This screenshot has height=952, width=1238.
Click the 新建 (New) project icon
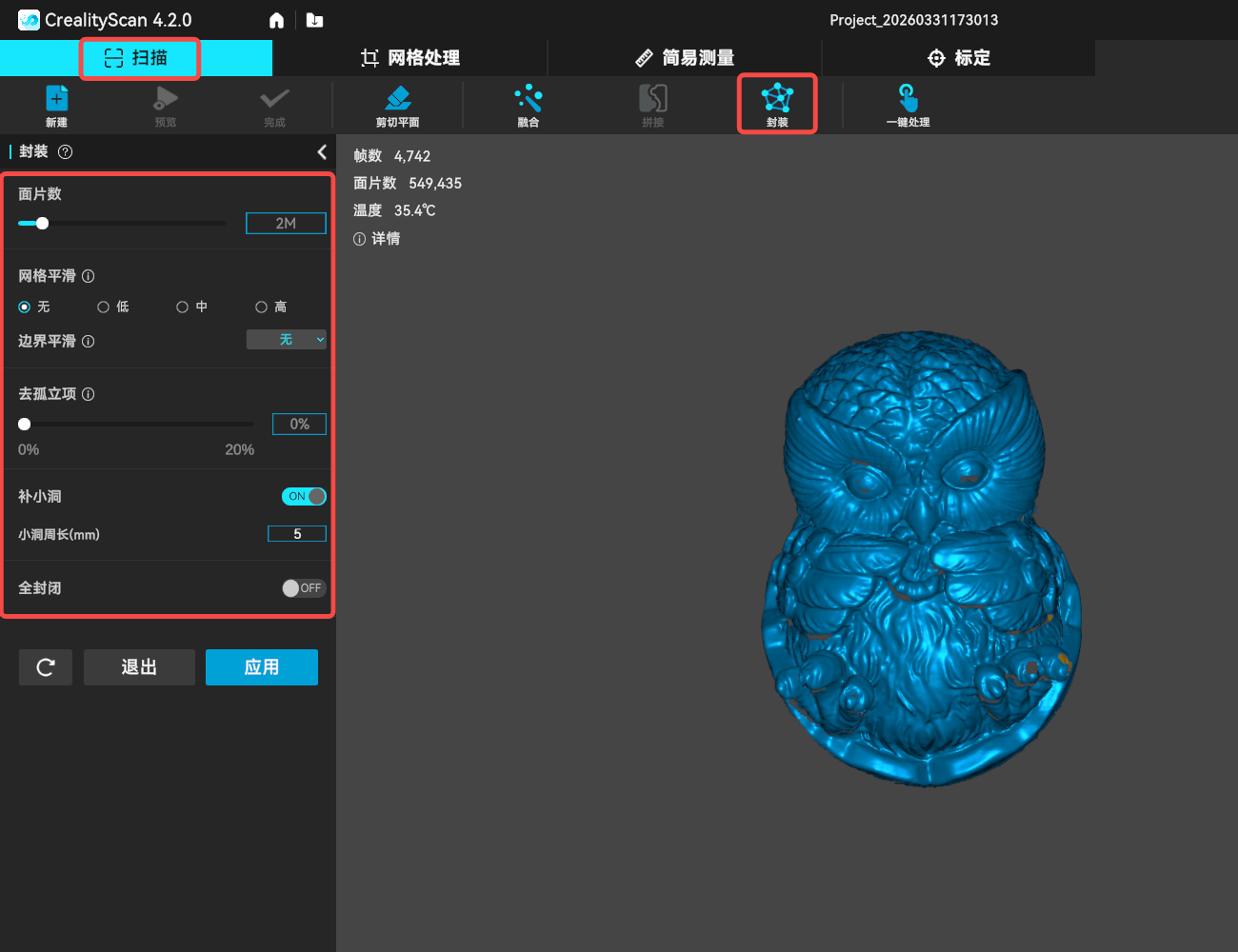[x=56, y=104]
